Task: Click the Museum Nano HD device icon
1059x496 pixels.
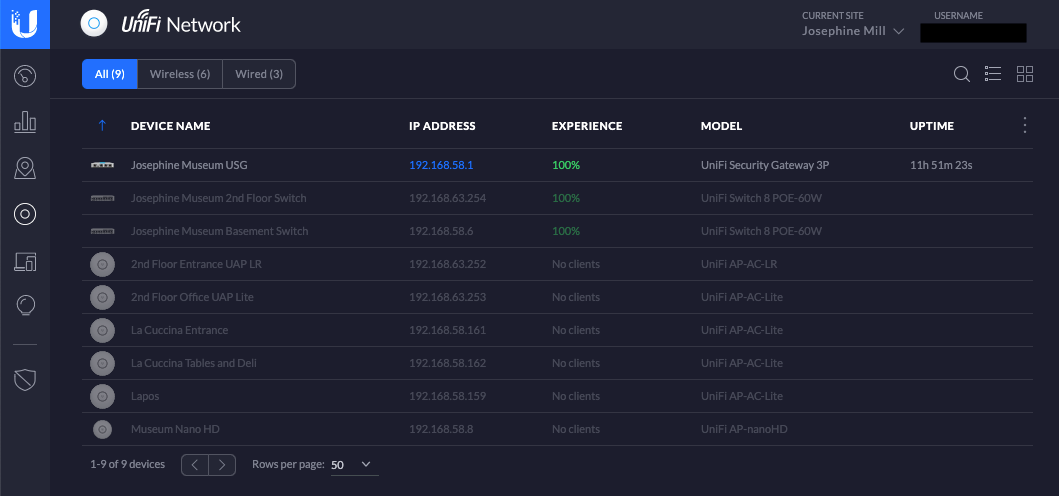Action: tap(103, 429)
